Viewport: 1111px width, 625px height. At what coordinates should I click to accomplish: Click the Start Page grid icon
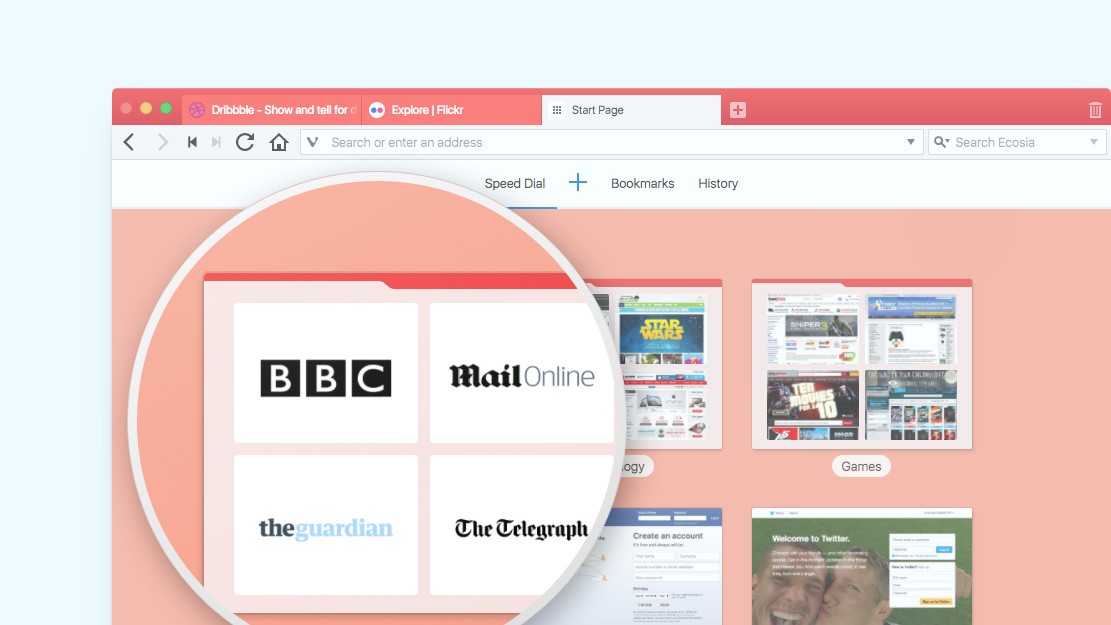557,110
